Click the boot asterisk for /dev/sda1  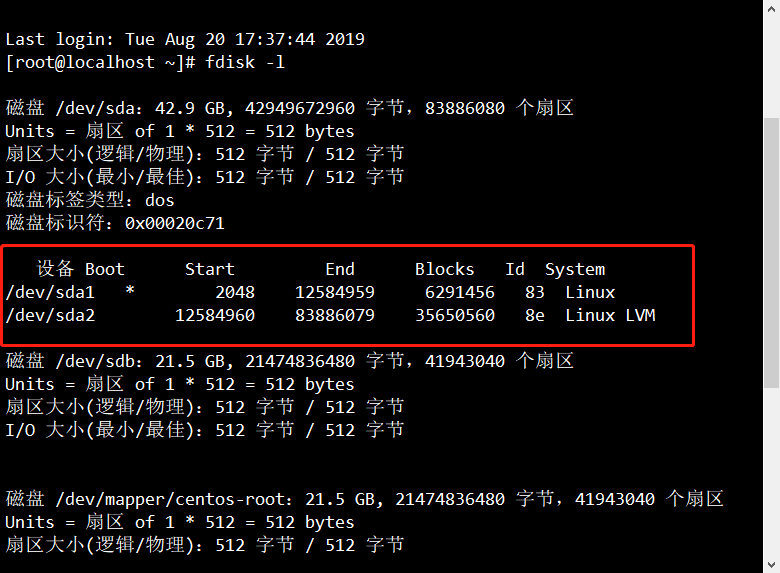pos(130,289)
